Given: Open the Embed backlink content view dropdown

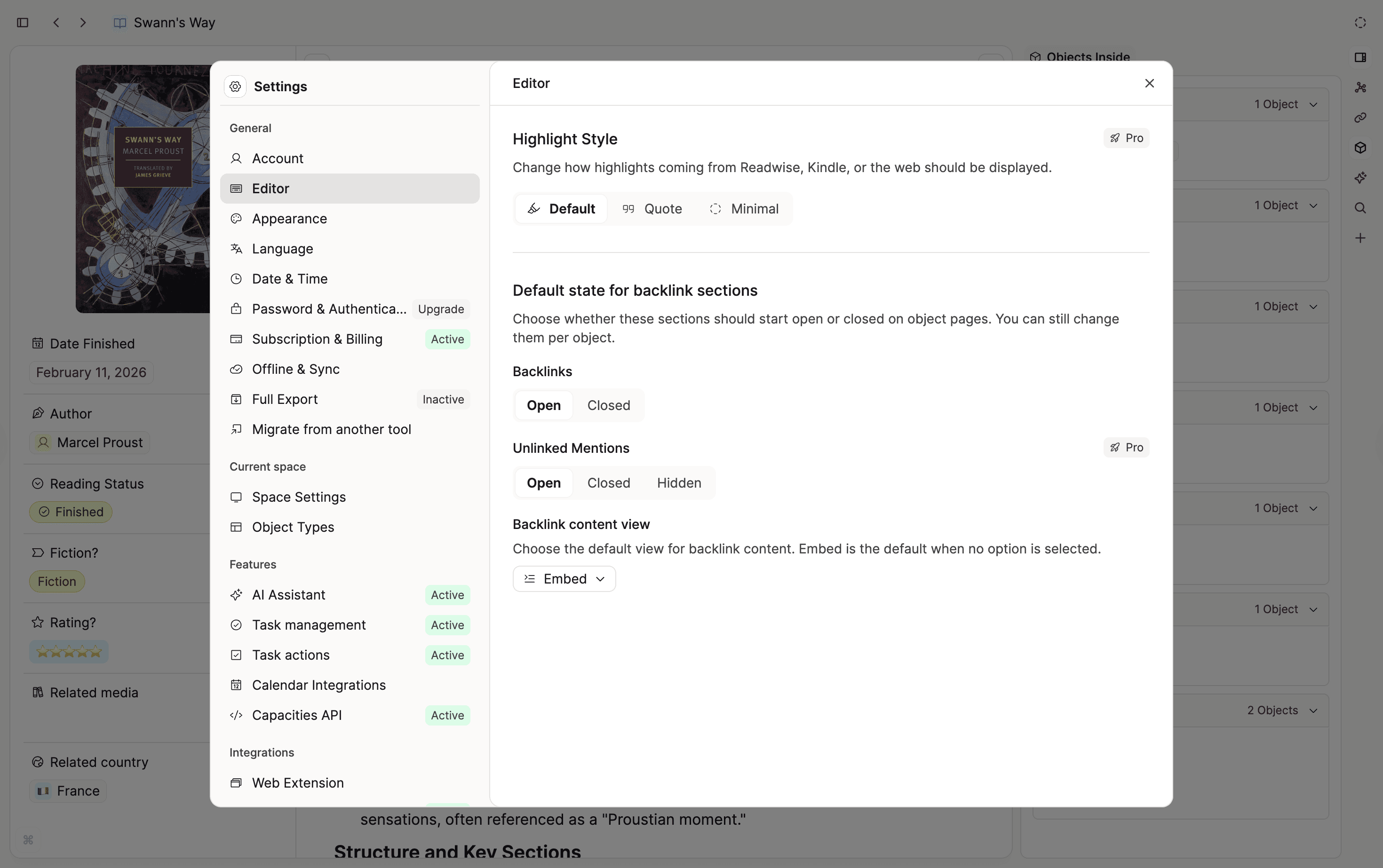Looking at the screenshot, I should point(564,579).
